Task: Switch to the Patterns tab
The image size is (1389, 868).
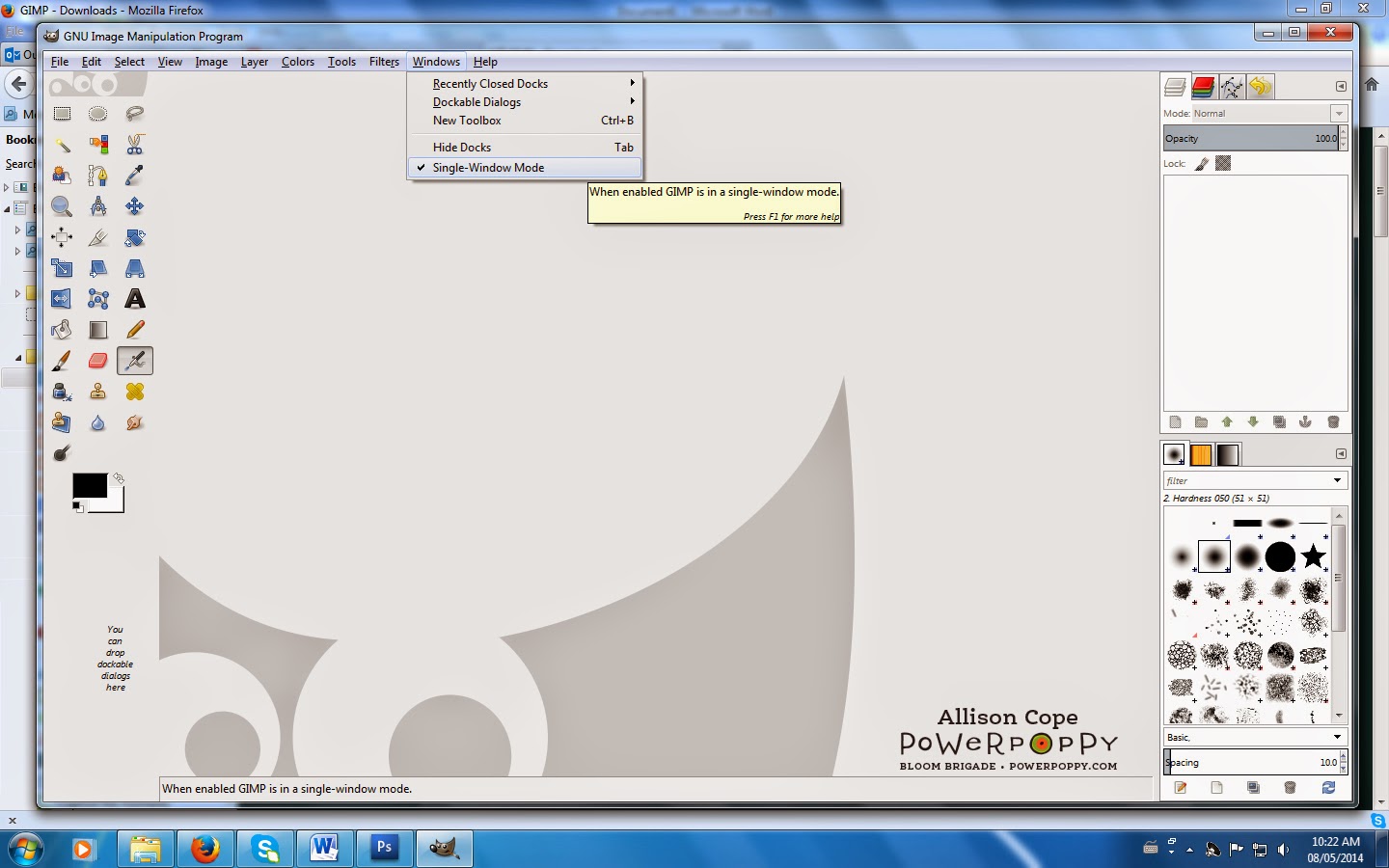Action: click(x=1201, y=454)
